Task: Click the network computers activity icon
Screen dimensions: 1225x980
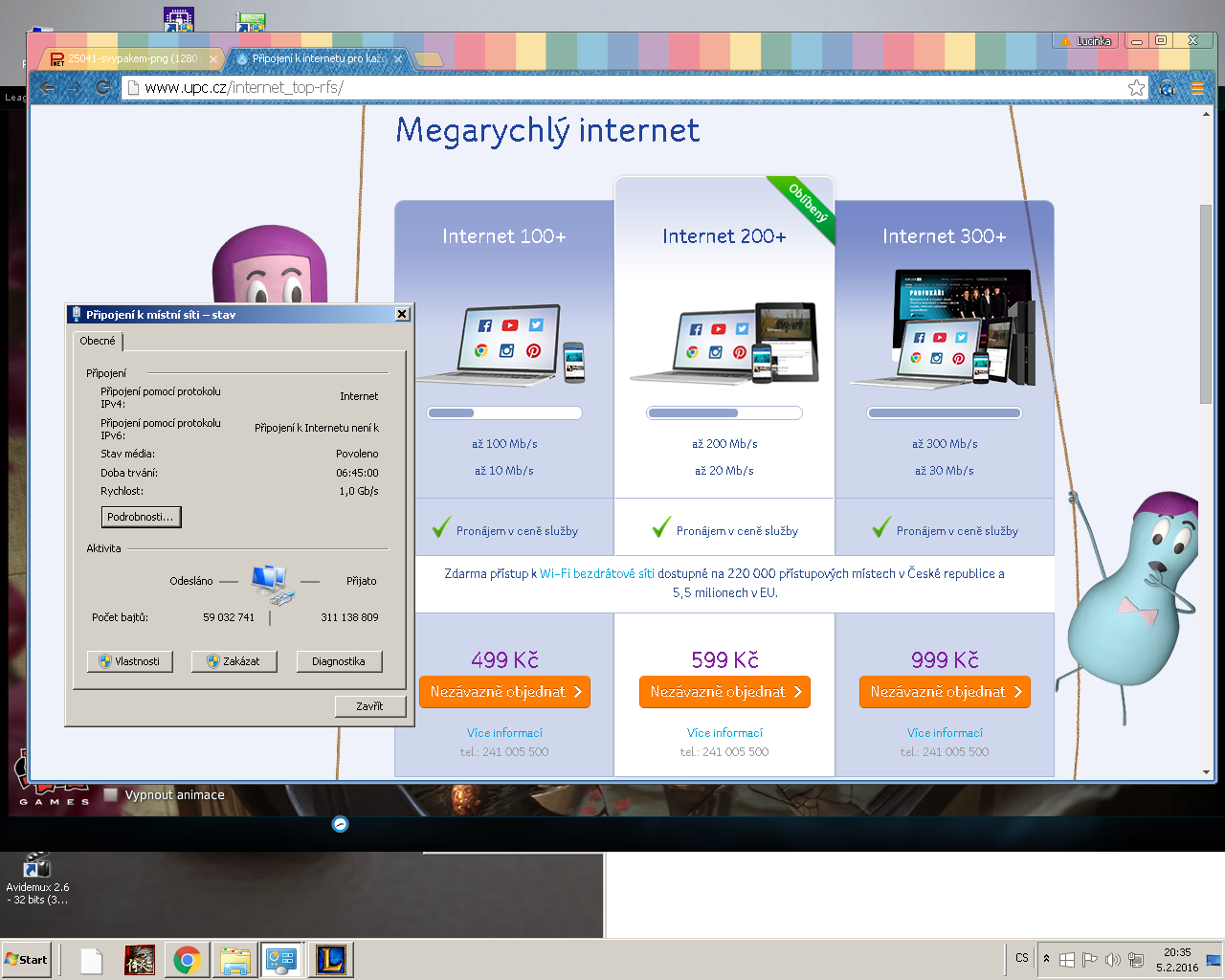Action: pos(272,584)
